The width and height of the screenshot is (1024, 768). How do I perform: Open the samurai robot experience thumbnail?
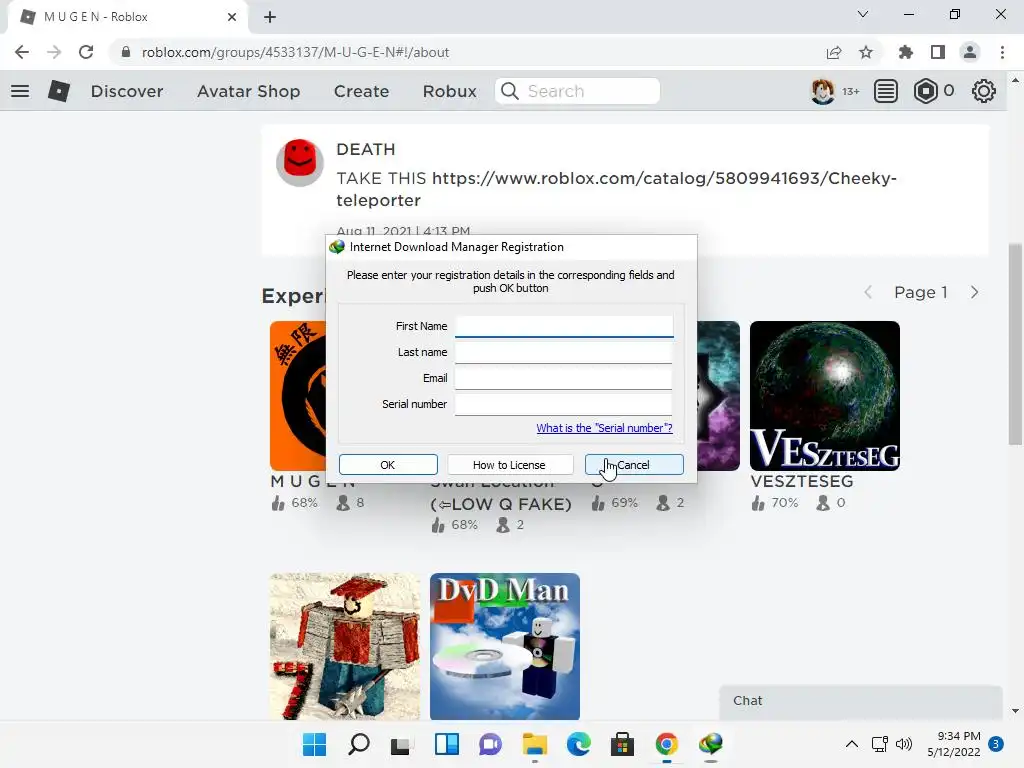tap(345, 647)
